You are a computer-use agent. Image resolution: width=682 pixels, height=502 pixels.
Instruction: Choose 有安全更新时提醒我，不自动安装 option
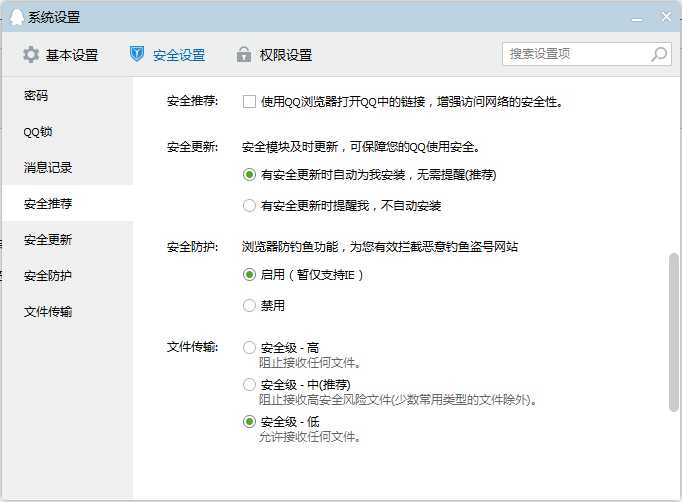tap(249, 205)
